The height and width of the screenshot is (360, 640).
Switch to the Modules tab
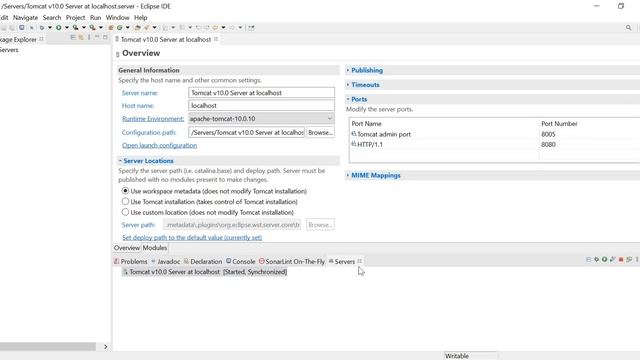point(155,248)
